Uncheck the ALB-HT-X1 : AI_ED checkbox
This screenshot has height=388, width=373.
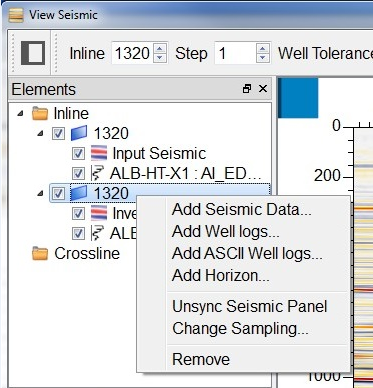point(78,174)
